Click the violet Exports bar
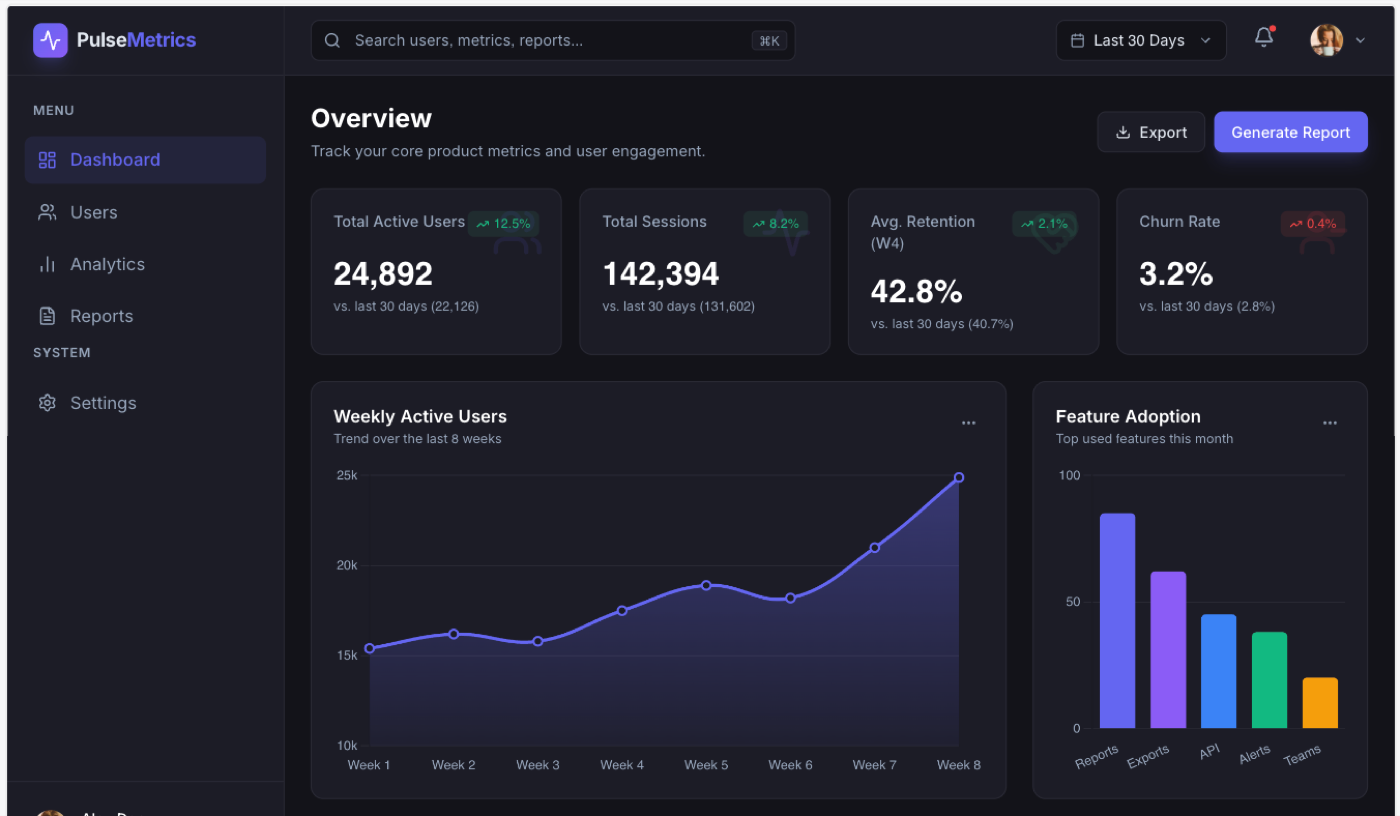The width and height of the screenshot is (1400, 816). [x=1168, y=650]
